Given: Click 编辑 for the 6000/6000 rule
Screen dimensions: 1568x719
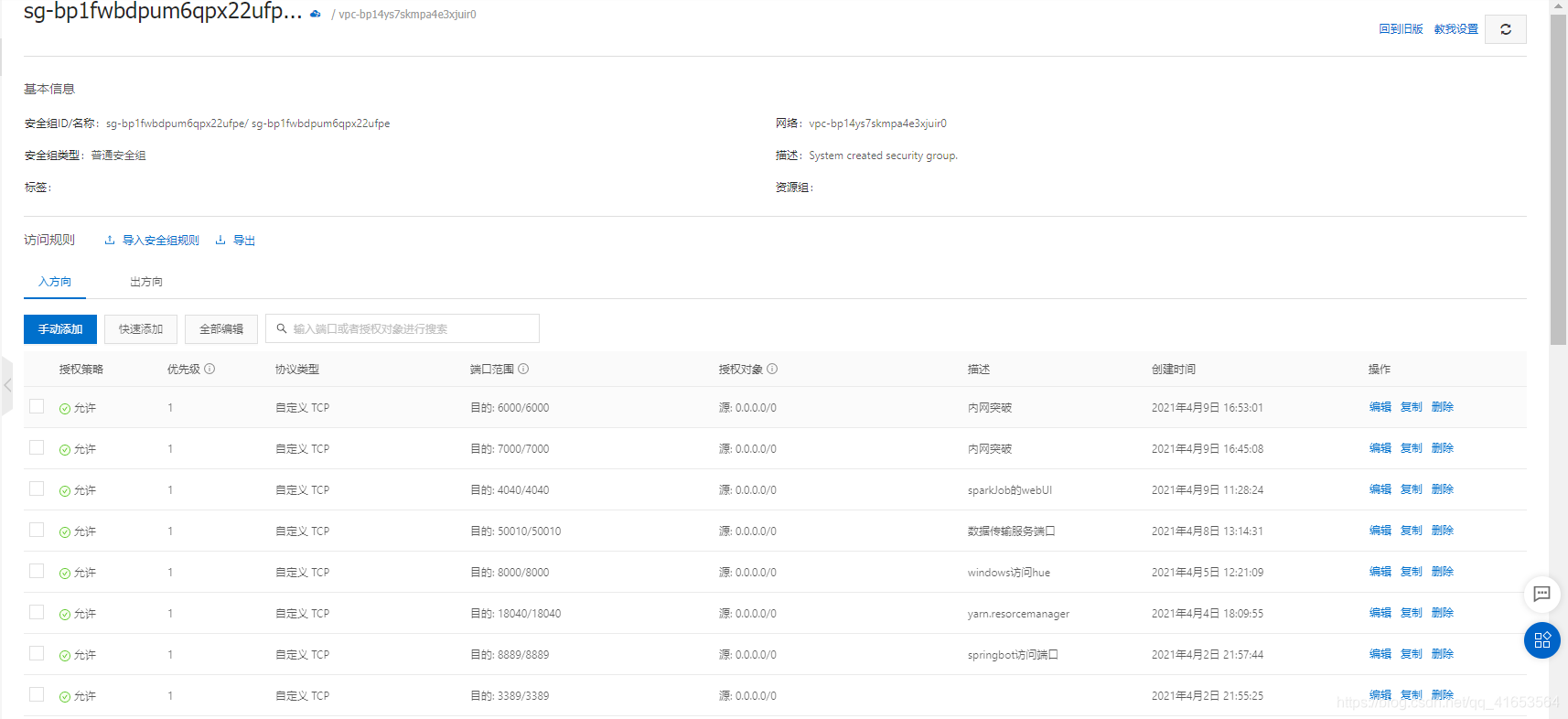Looking at the screenshot, I should click(x=1380, y=407).
